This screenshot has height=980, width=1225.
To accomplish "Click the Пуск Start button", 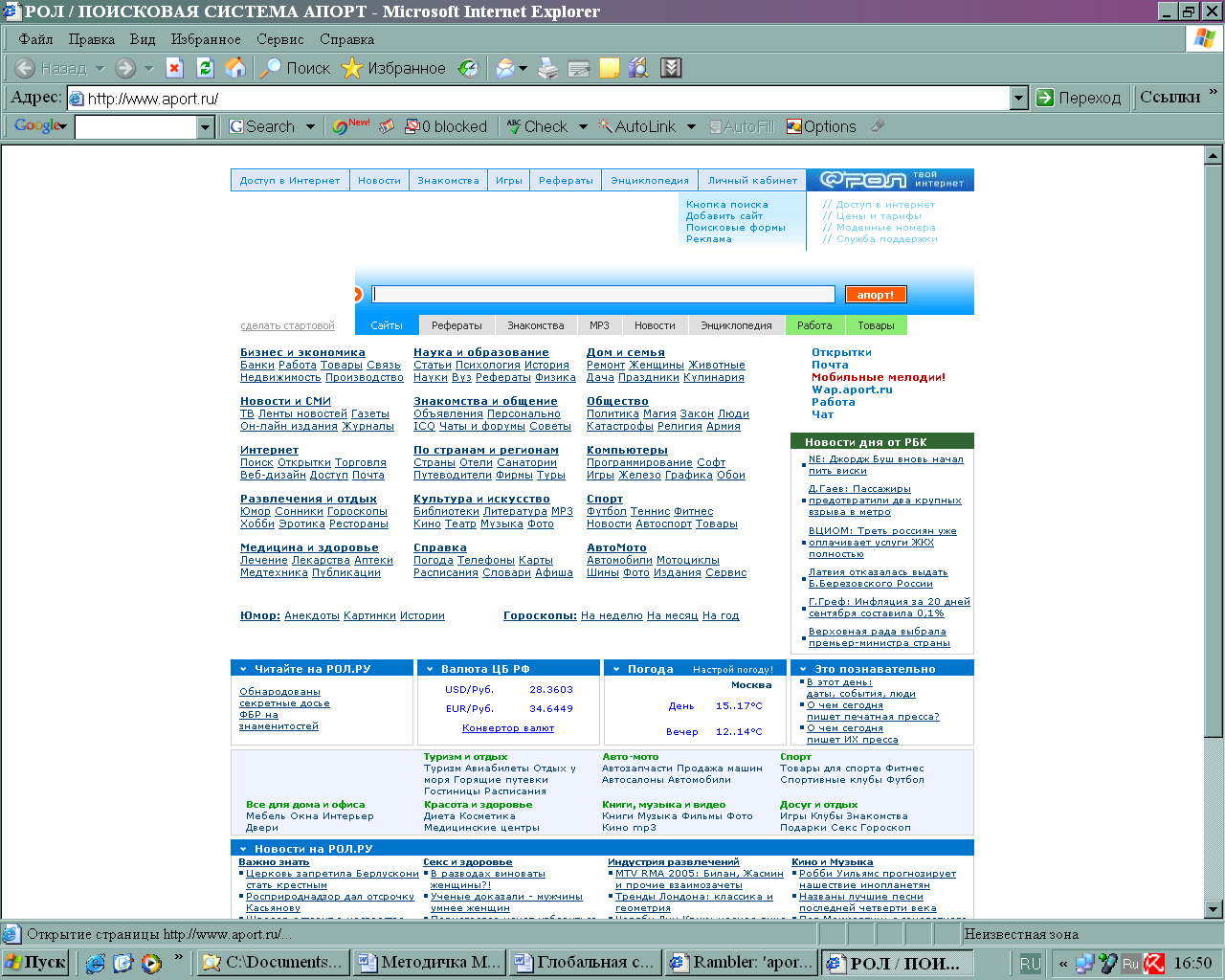I will pyautogui.click(x=35, y=963).
